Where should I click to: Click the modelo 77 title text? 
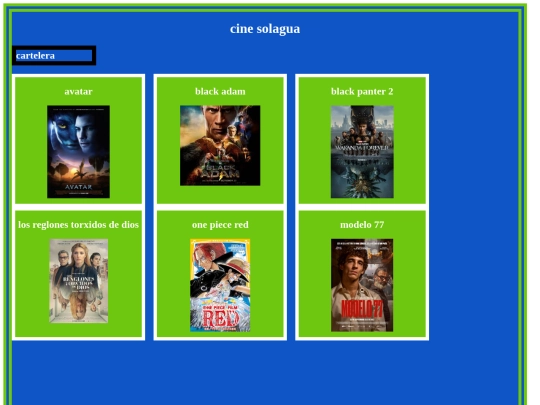[362, 225]
